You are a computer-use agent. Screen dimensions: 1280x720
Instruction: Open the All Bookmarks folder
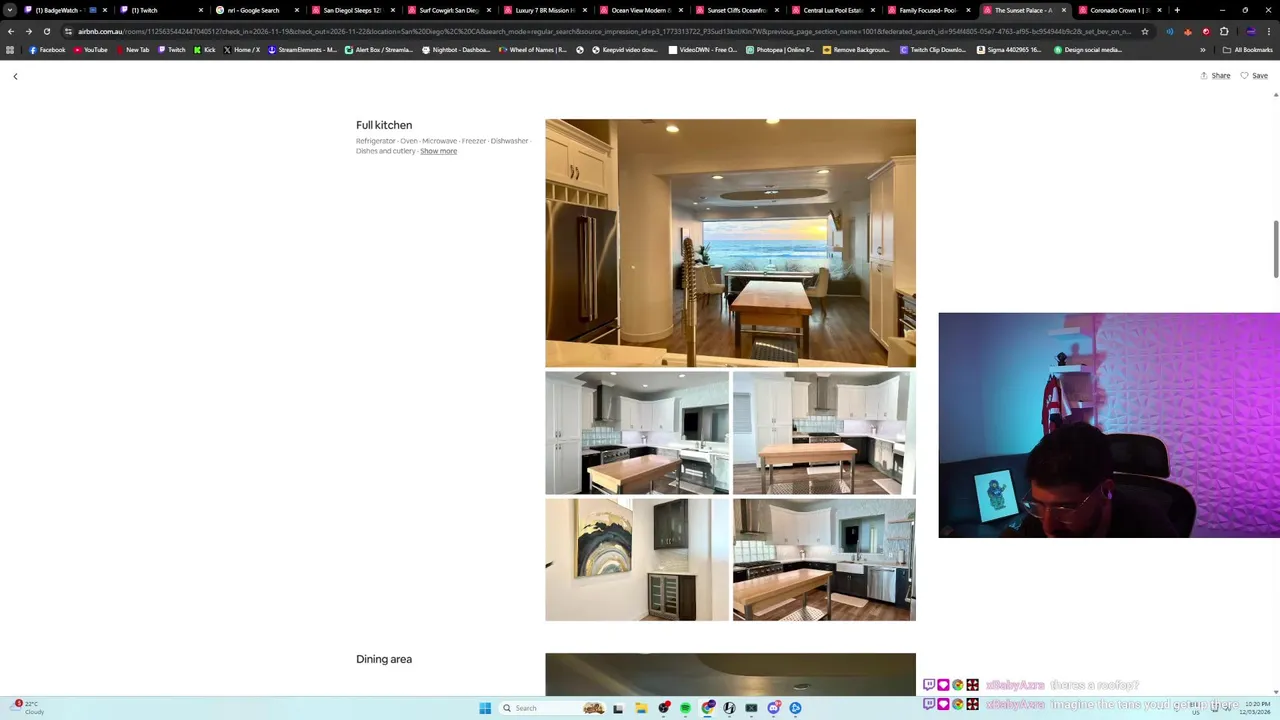click(1247, 50)
